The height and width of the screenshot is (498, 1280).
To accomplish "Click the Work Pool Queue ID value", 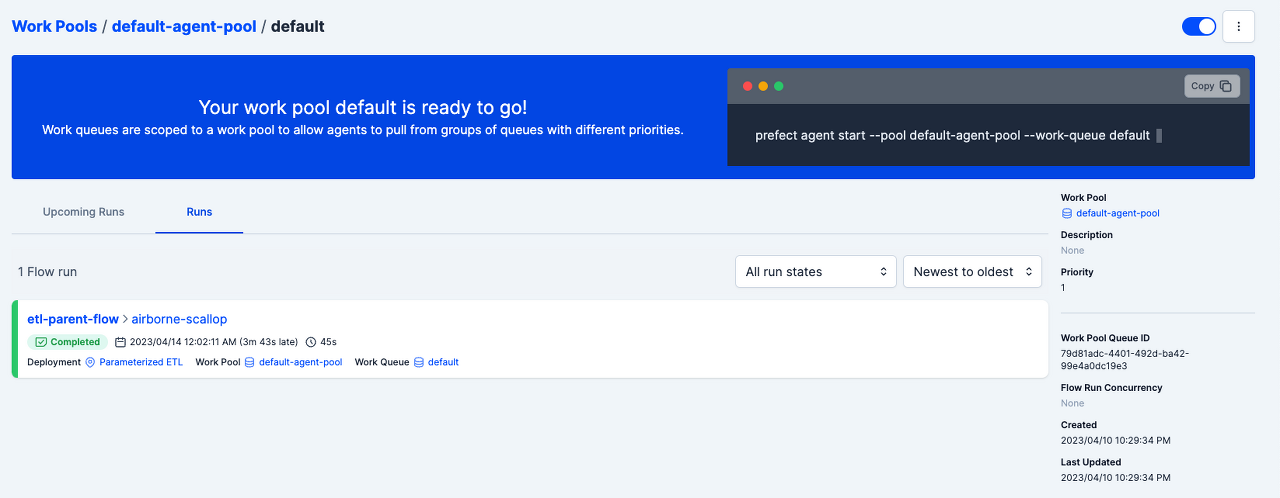I will pyautogui.click(x=1125, y=359).
